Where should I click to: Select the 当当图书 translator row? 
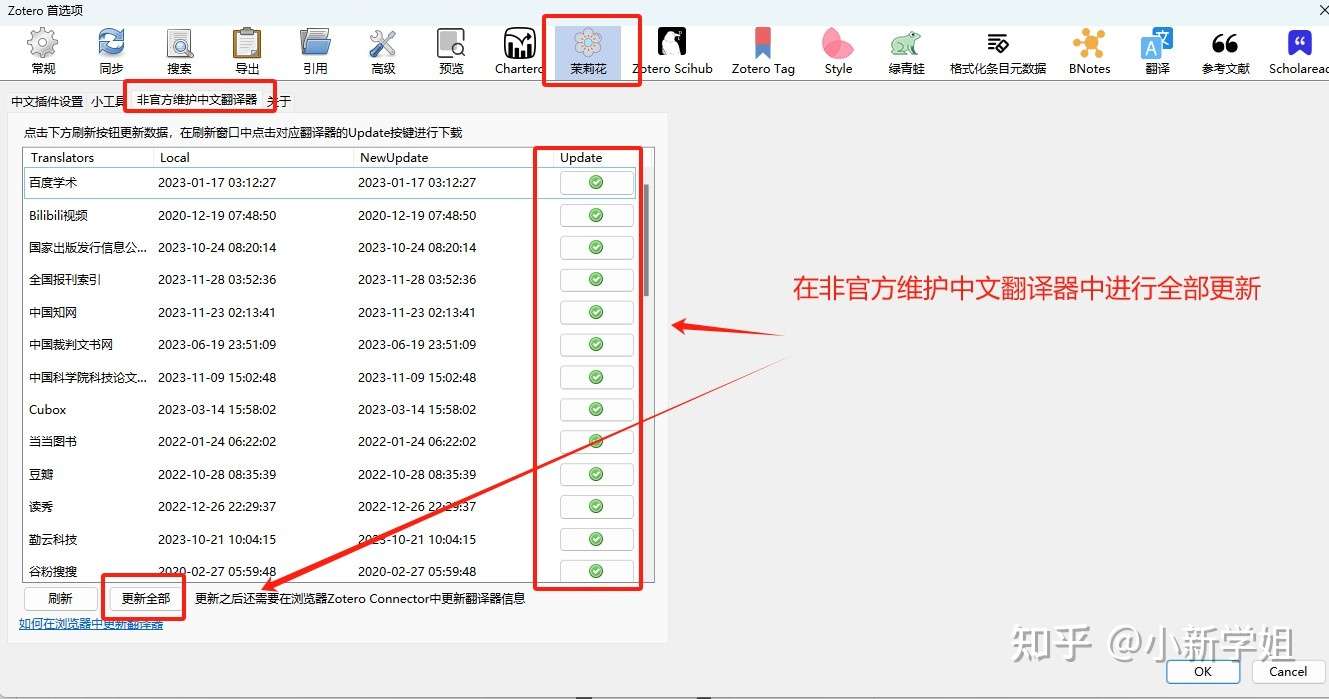tap(331, 442)
